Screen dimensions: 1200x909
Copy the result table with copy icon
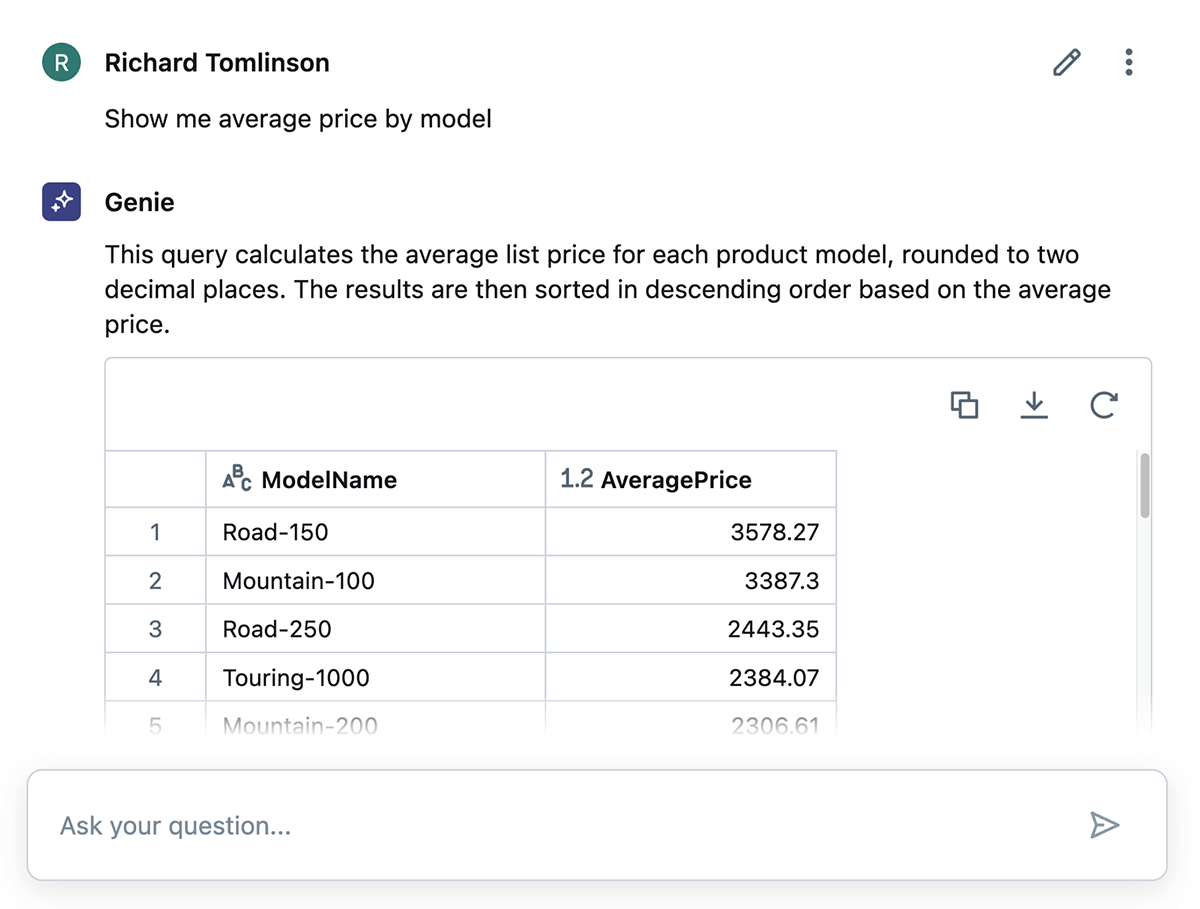click(964, 405)
